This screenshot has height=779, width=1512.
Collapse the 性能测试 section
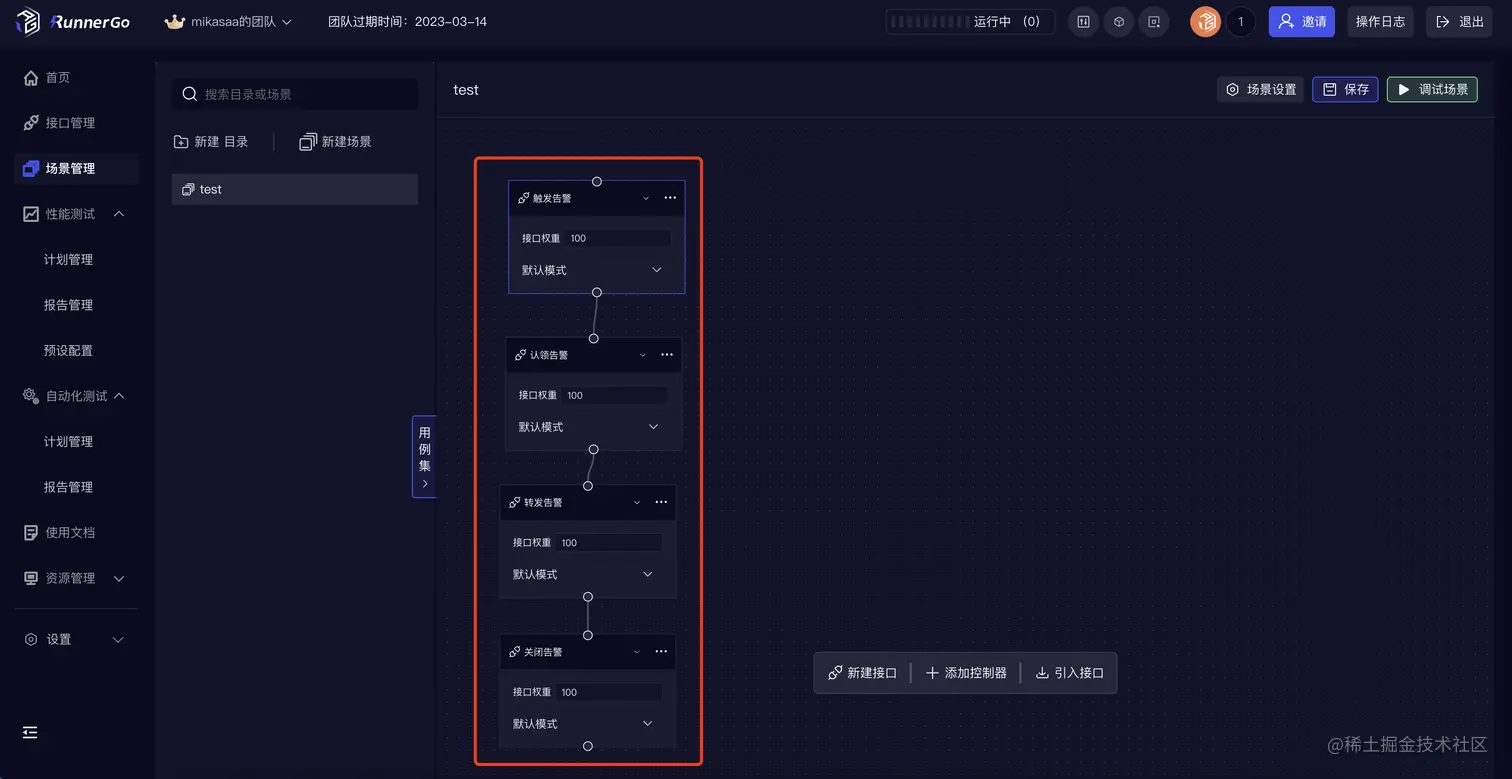(119, 214)
